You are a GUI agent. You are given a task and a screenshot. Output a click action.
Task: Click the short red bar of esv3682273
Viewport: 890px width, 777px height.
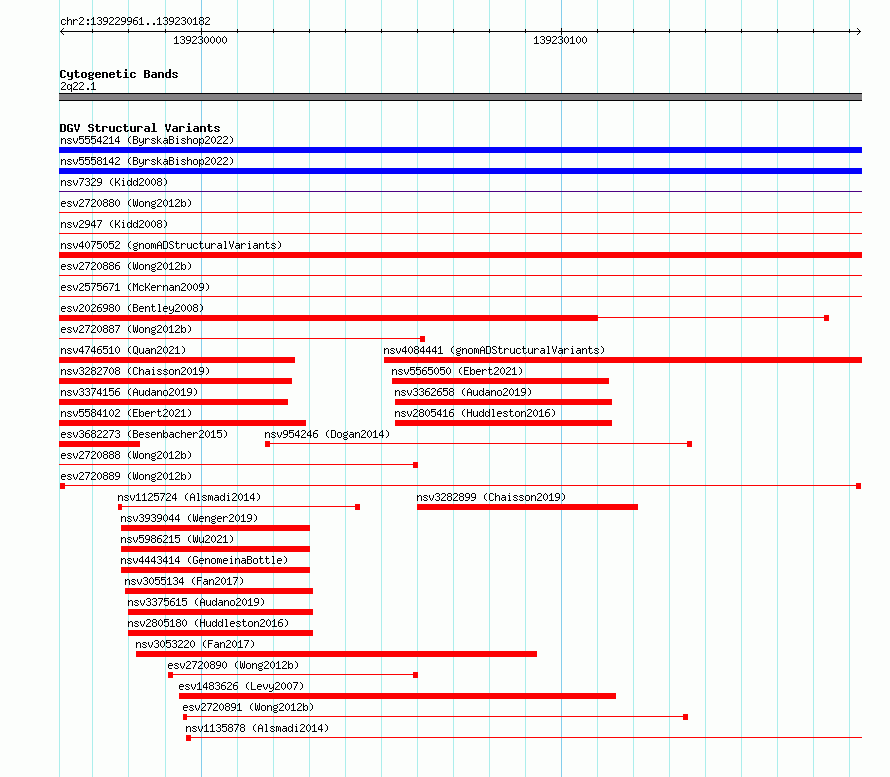[99, 444]
